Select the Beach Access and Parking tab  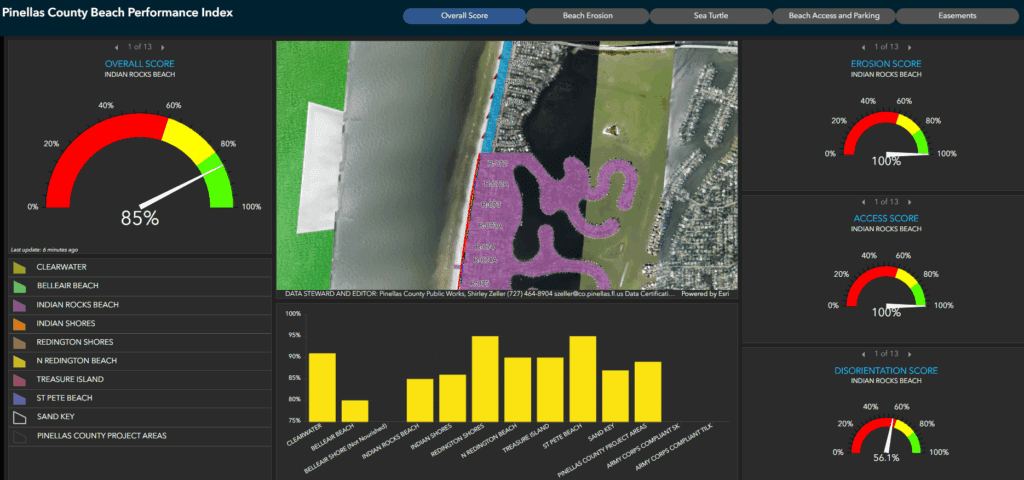(x=833, y=16)
